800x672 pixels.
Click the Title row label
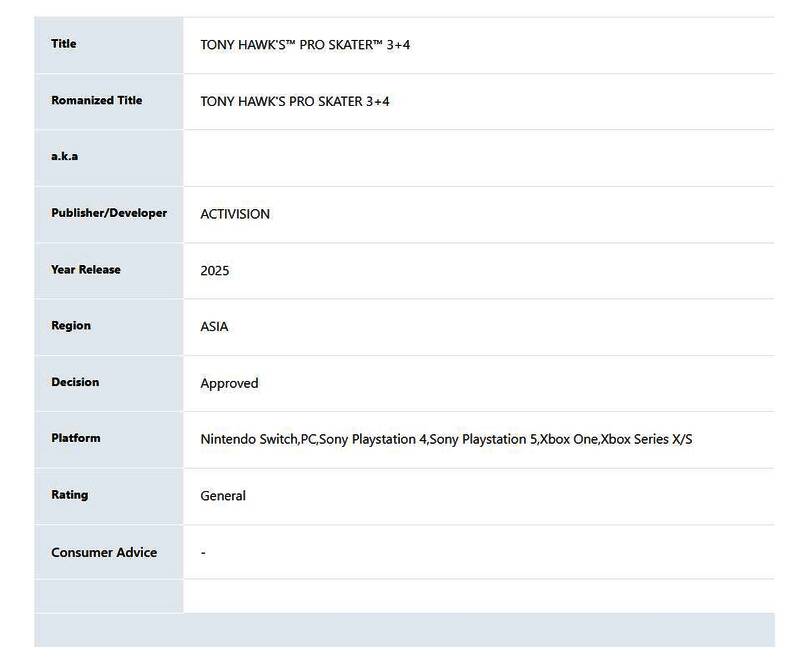tap(63, 44)
